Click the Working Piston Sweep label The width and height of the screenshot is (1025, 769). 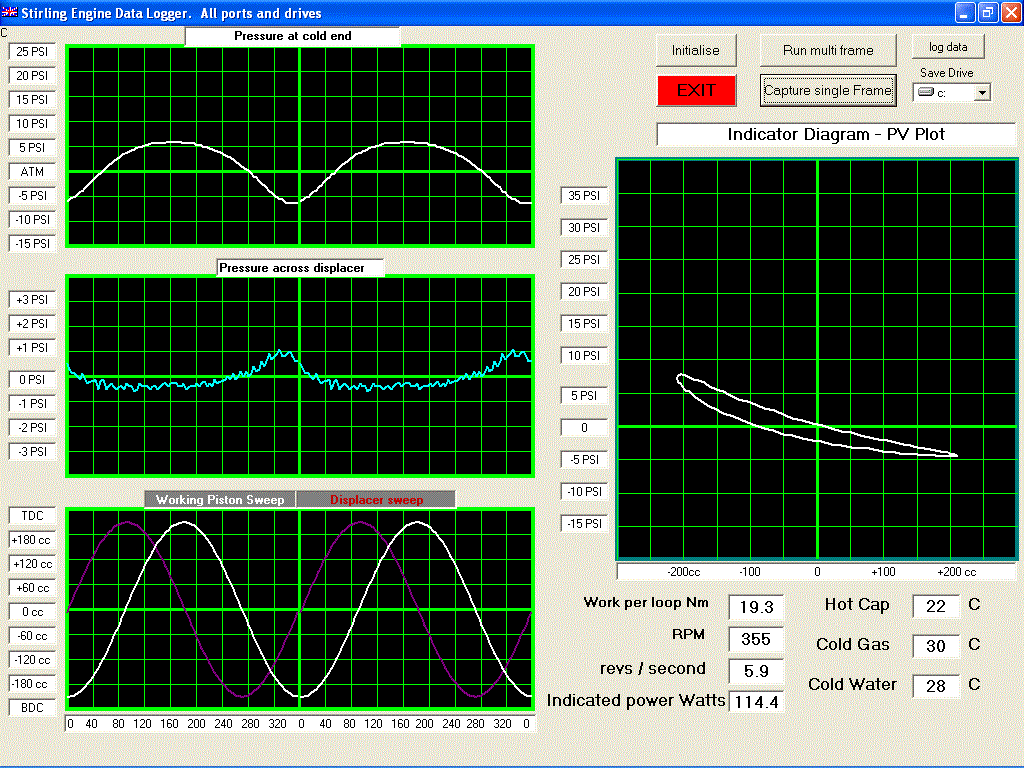point(220,500)
